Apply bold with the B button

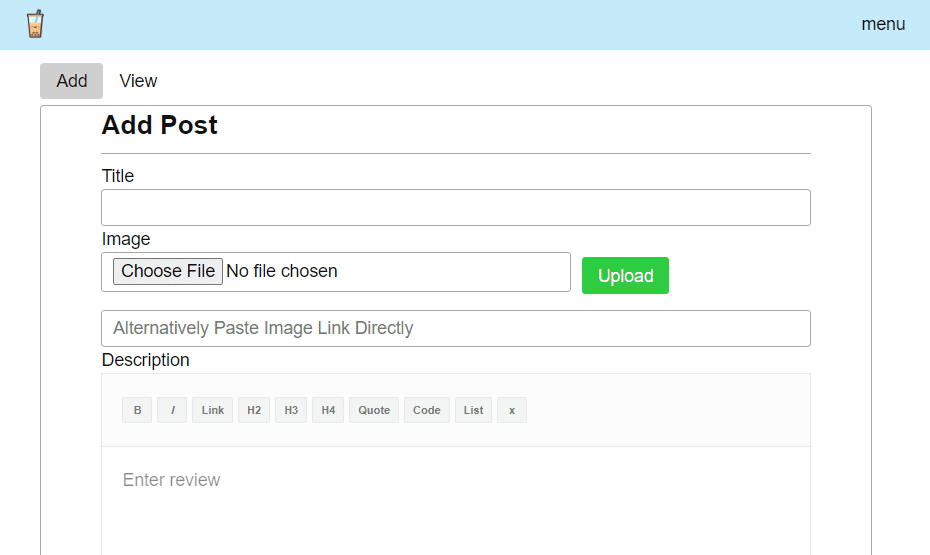[137, 410]
